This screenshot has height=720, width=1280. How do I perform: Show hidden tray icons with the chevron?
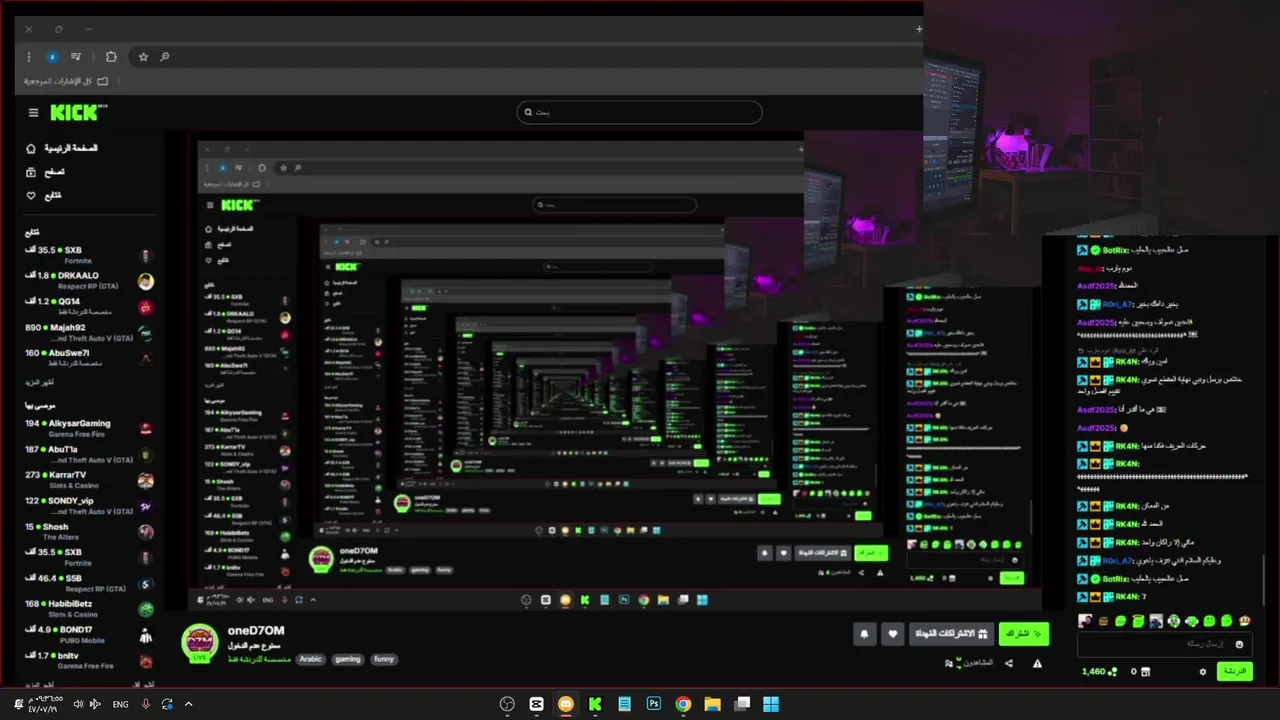click(x=188, y=704)
